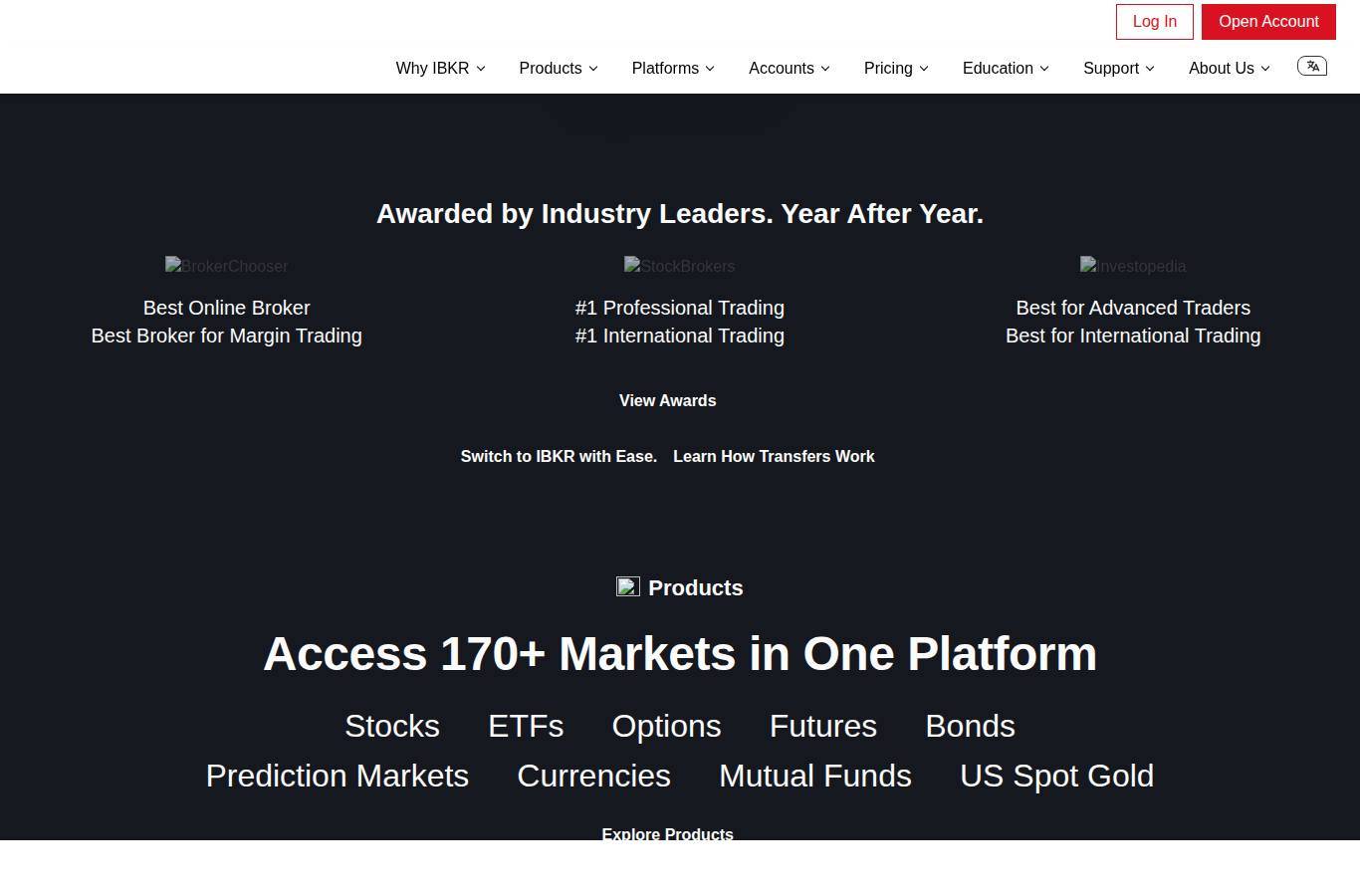
Task: Open Prediction Markets product
Action: [338, 776]
